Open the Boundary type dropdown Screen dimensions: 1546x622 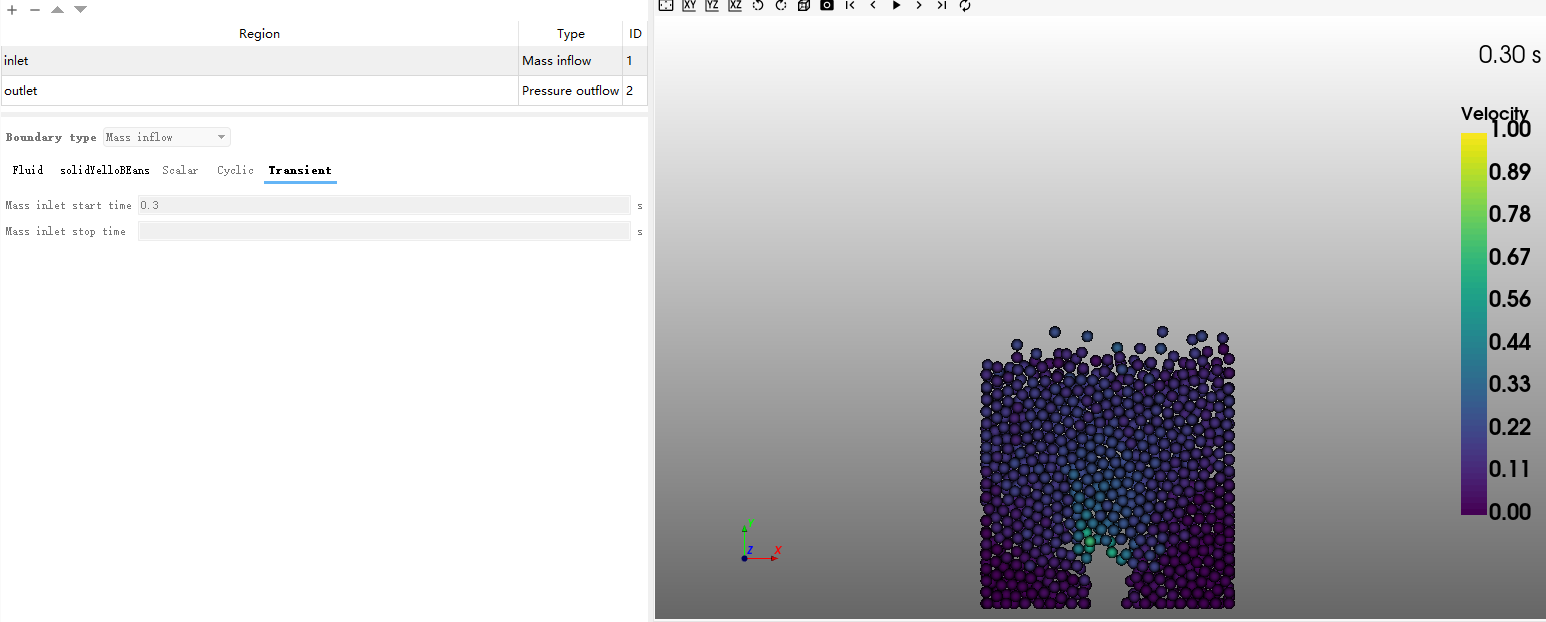click(167, 137)
